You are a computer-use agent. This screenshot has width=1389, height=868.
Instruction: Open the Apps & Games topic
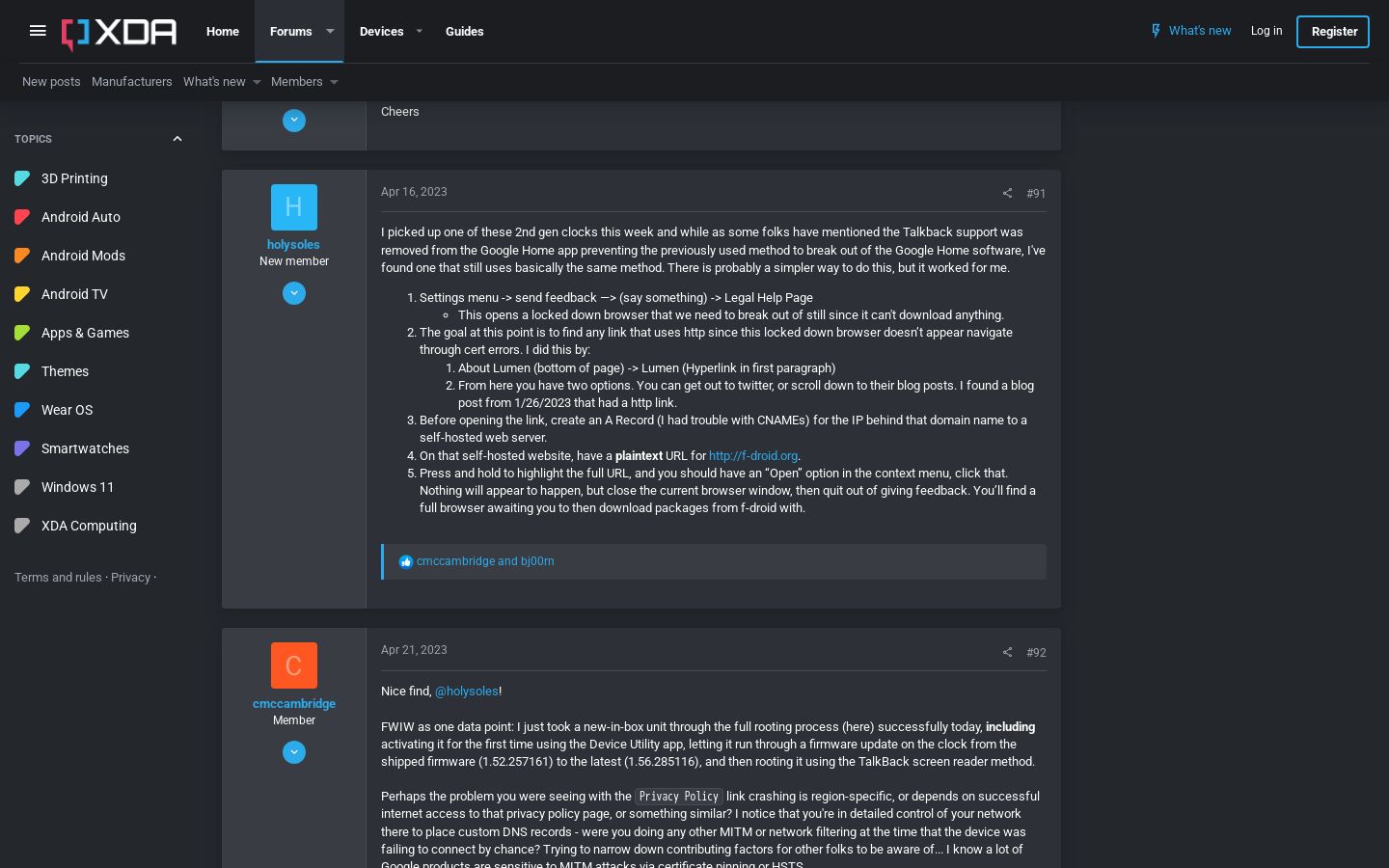[x=85, y=333]
